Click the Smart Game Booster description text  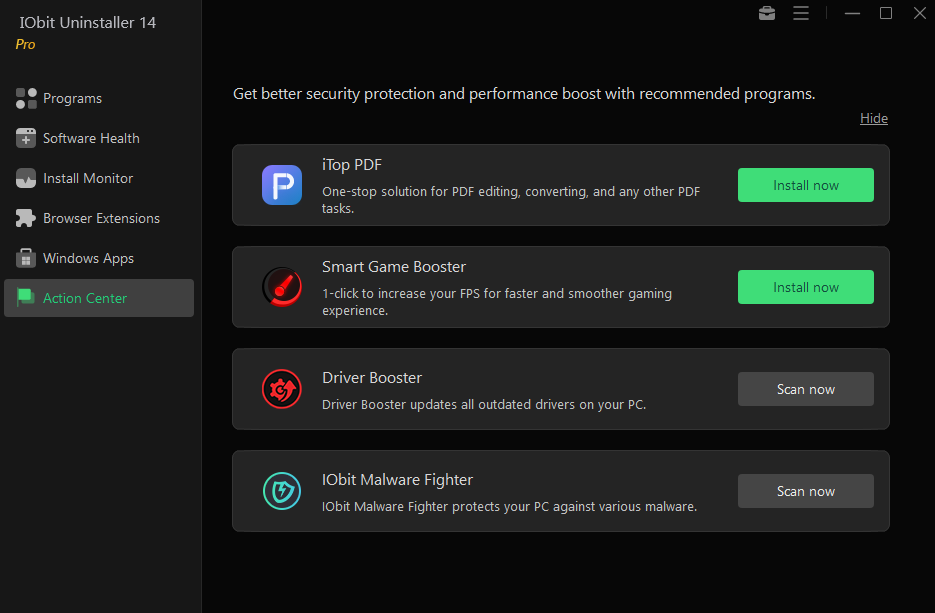point(497,302)
